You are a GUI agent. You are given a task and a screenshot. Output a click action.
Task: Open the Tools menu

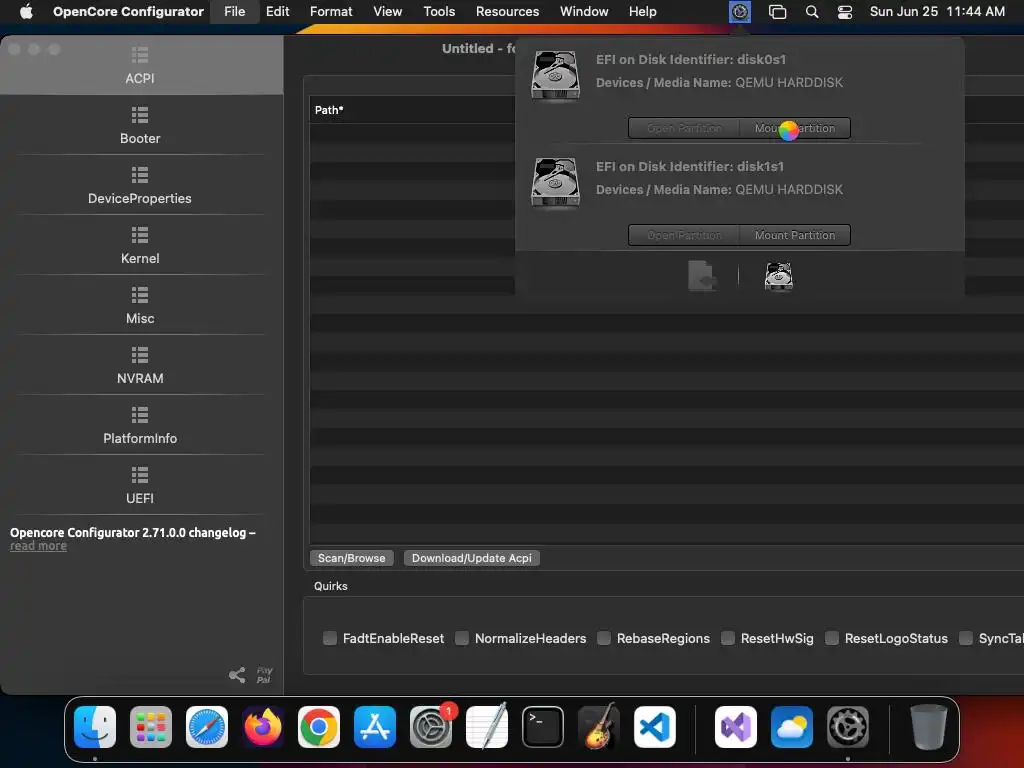point(439,12)
